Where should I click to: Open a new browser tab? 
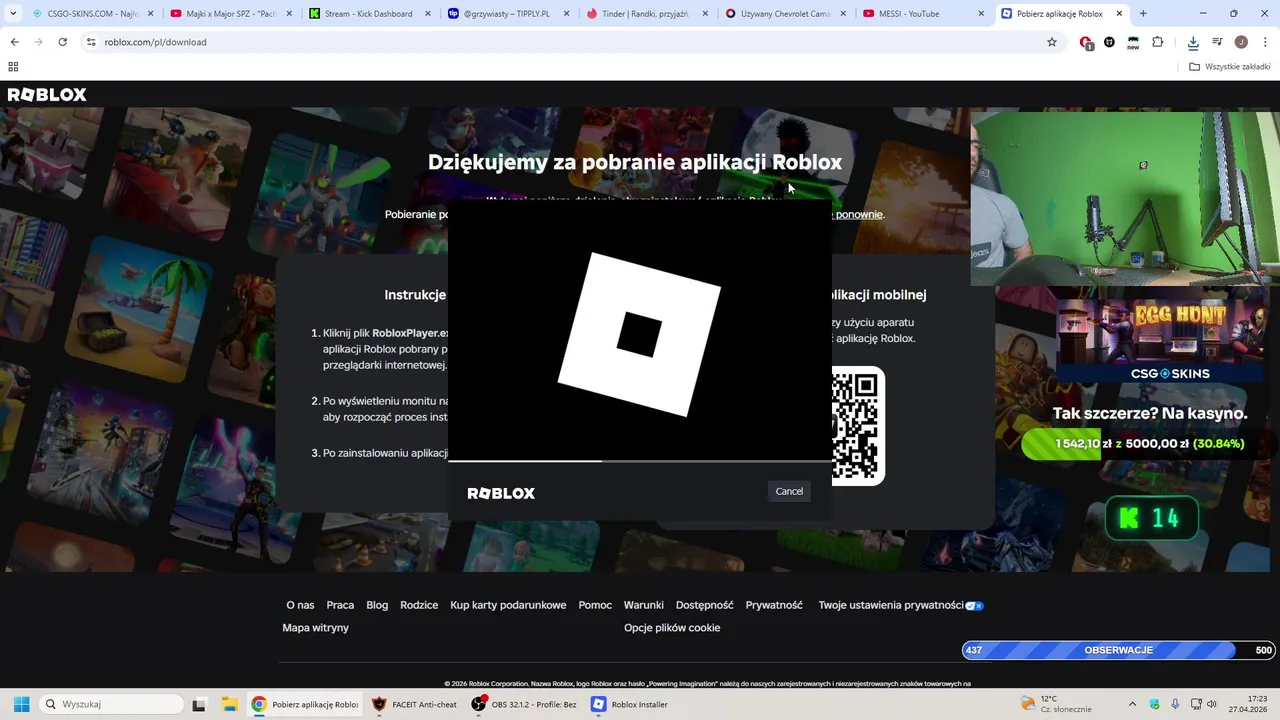click(1143, 14)
